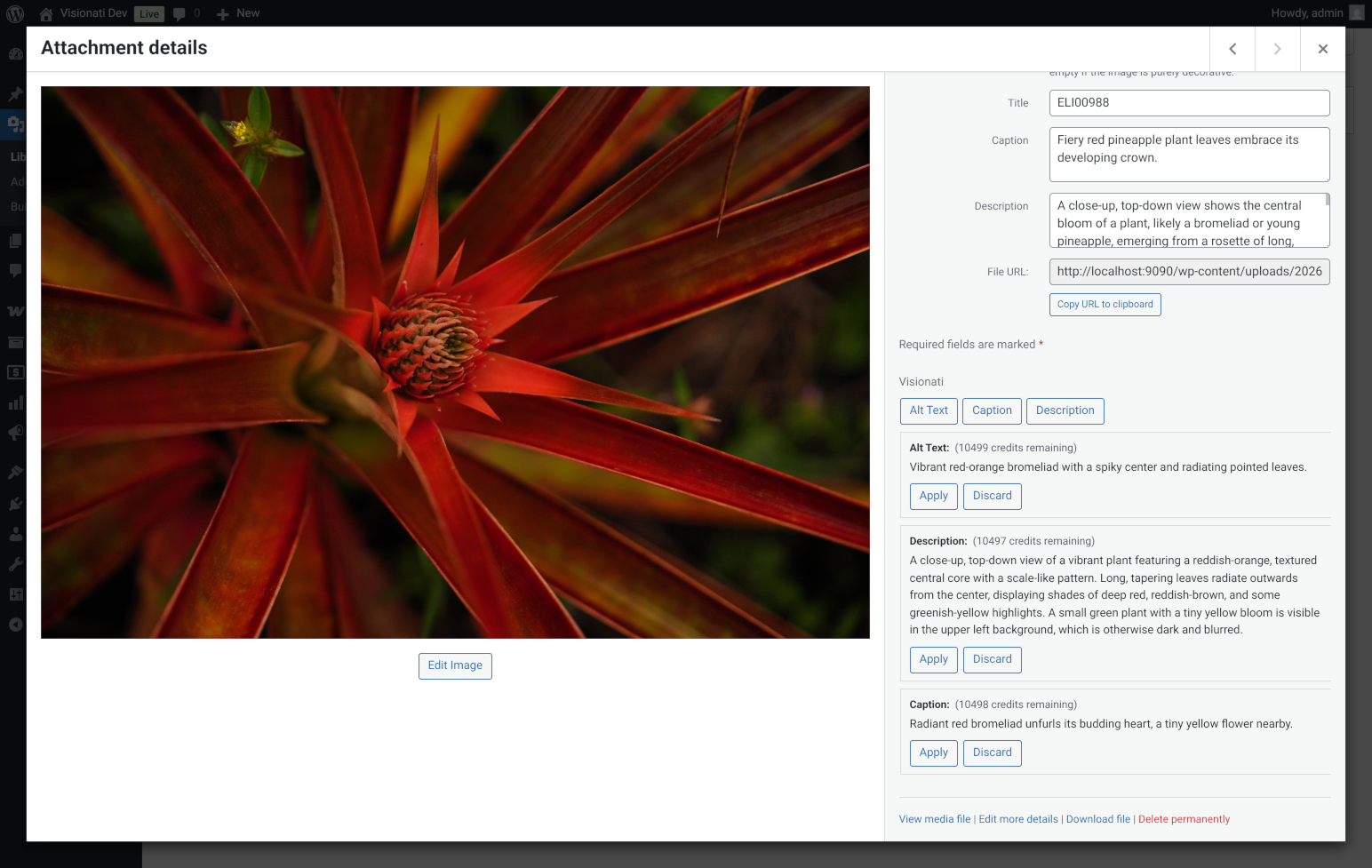The image size is (1372, 868).
Task: Click the Delete permanently link
Action: click(1184, 818)
